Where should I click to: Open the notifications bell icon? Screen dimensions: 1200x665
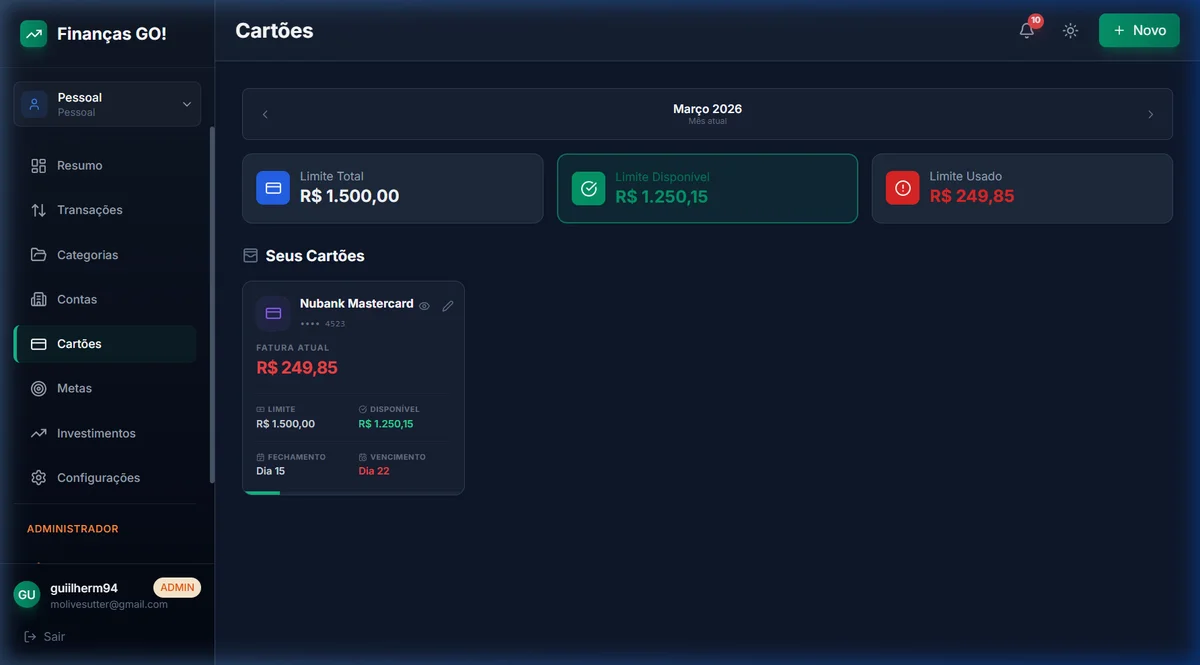[x=1027, y=30]
